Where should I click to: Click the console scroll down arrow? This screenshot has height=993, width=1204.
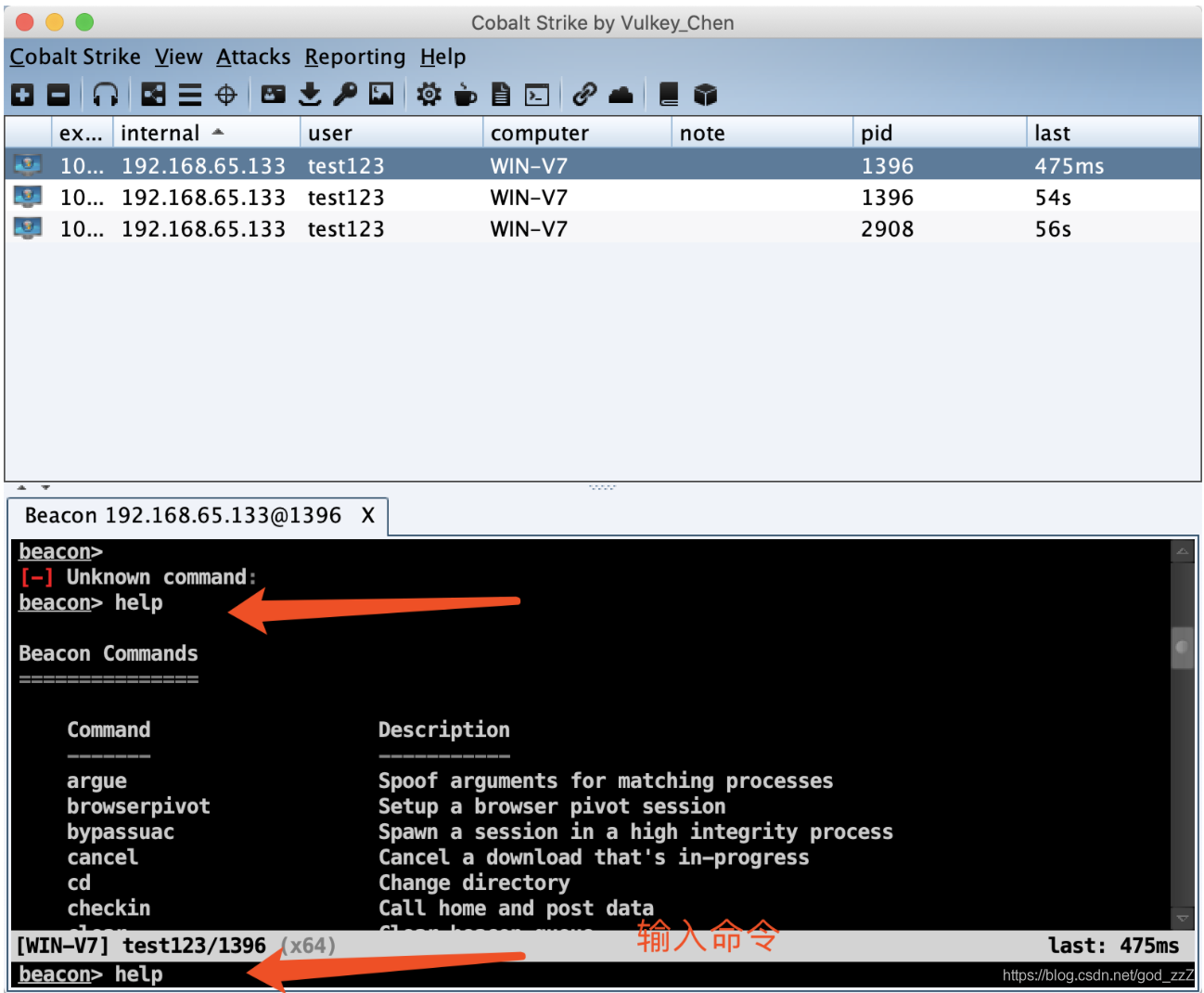pyautogui.click(x=1183, y=918)
